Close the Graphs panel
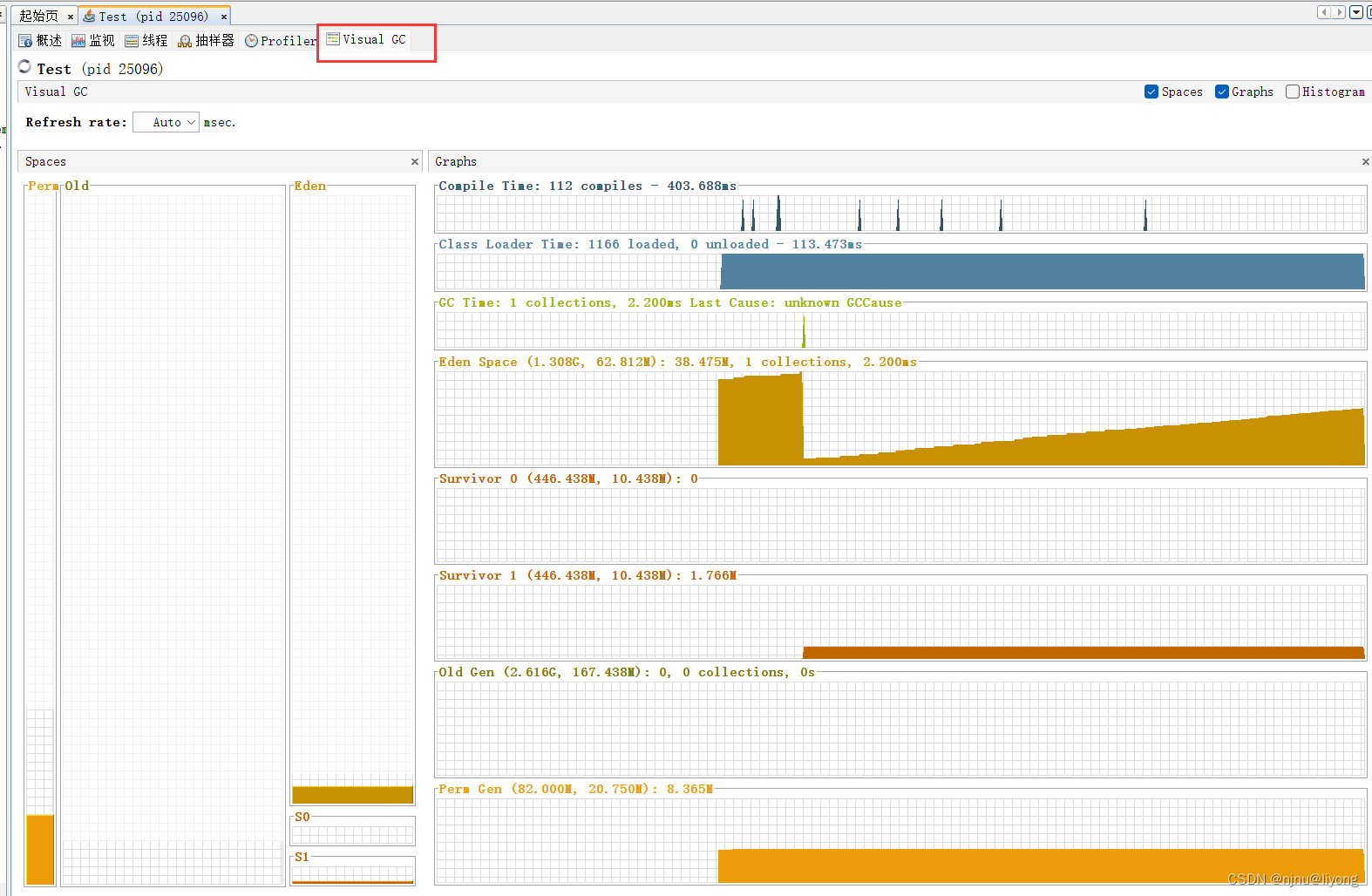 1365,161
